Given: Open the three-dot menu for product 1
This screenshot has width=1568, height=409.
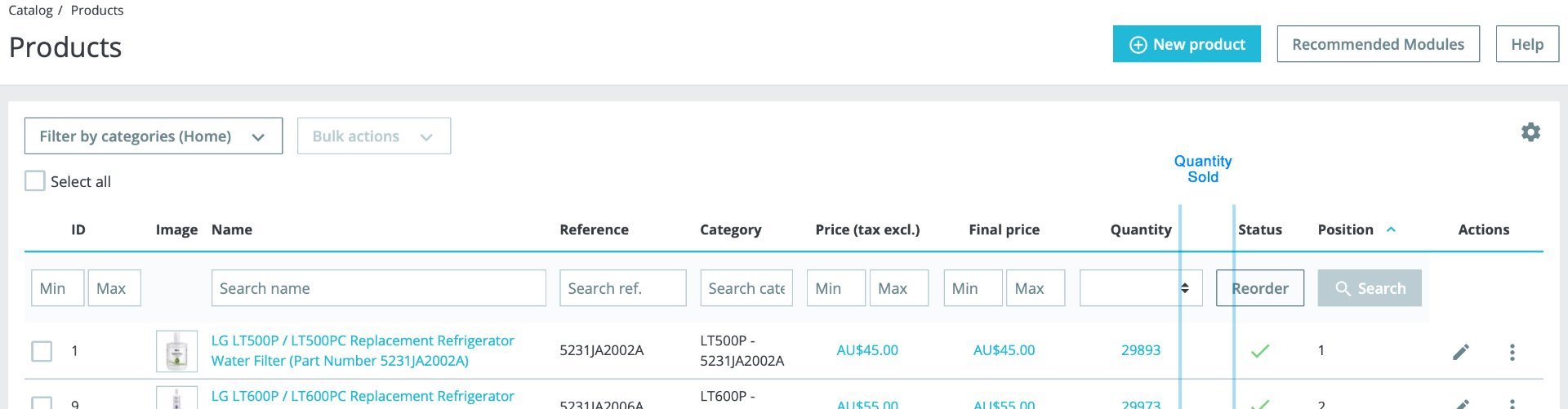Looking at the screenshot, I should pyautogui.click(x=1512, y=352).
